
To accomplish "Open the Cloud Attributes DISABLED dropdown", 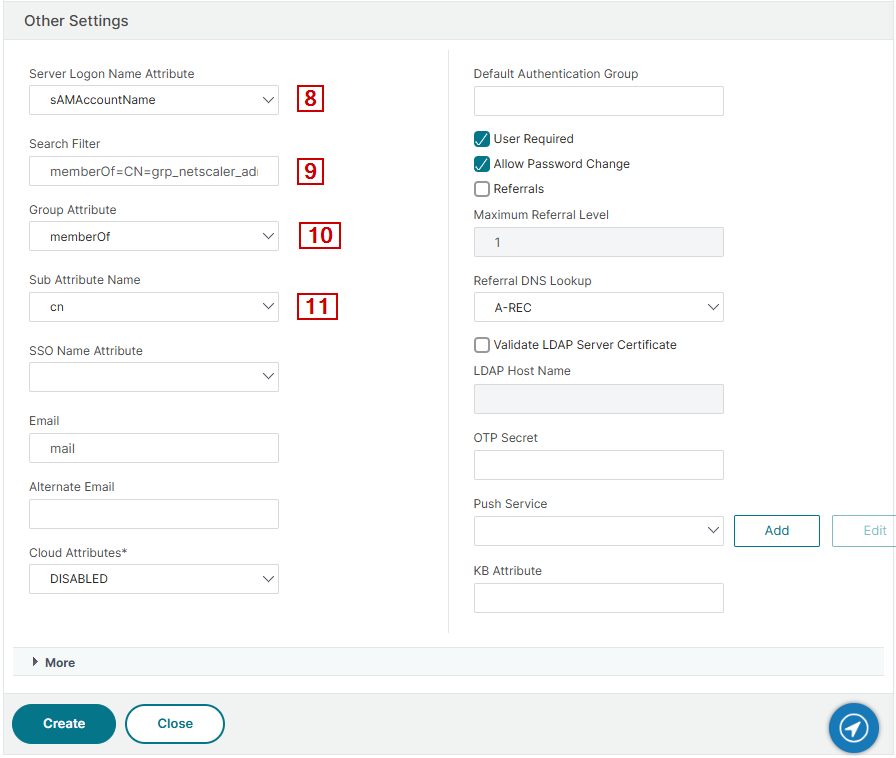I will 154,579.
